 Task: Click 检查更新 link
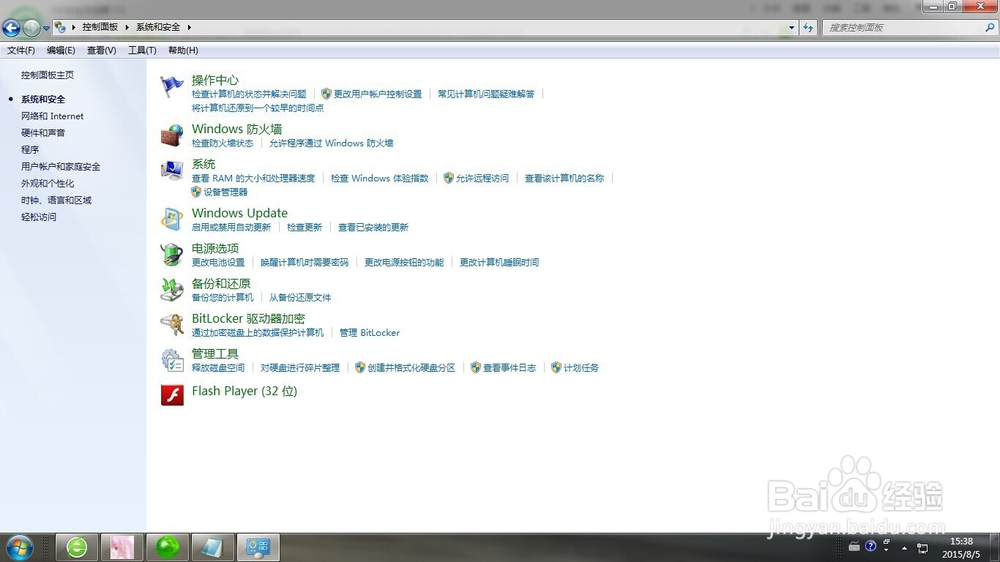[x=304, y=227]
